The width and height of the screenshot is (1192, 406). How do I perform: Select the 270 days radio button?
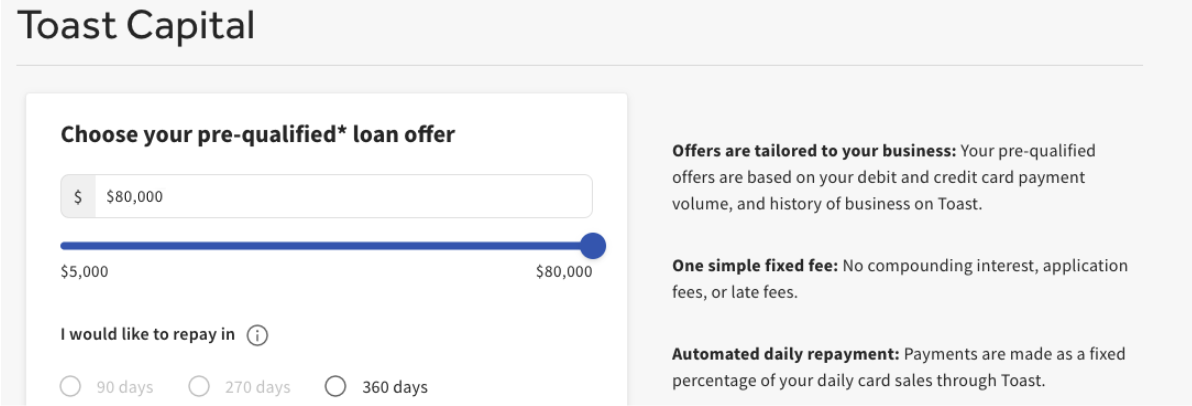pos(198,387)
